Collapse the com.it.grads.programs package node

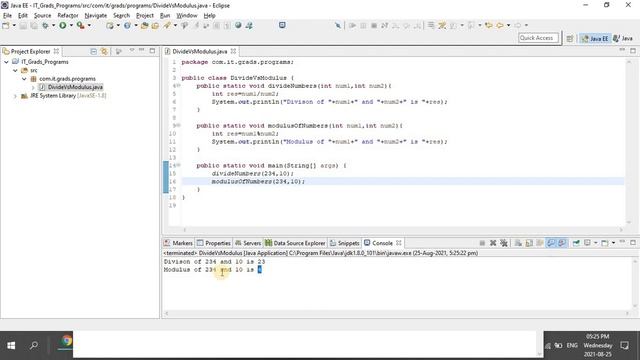point(24,79)
